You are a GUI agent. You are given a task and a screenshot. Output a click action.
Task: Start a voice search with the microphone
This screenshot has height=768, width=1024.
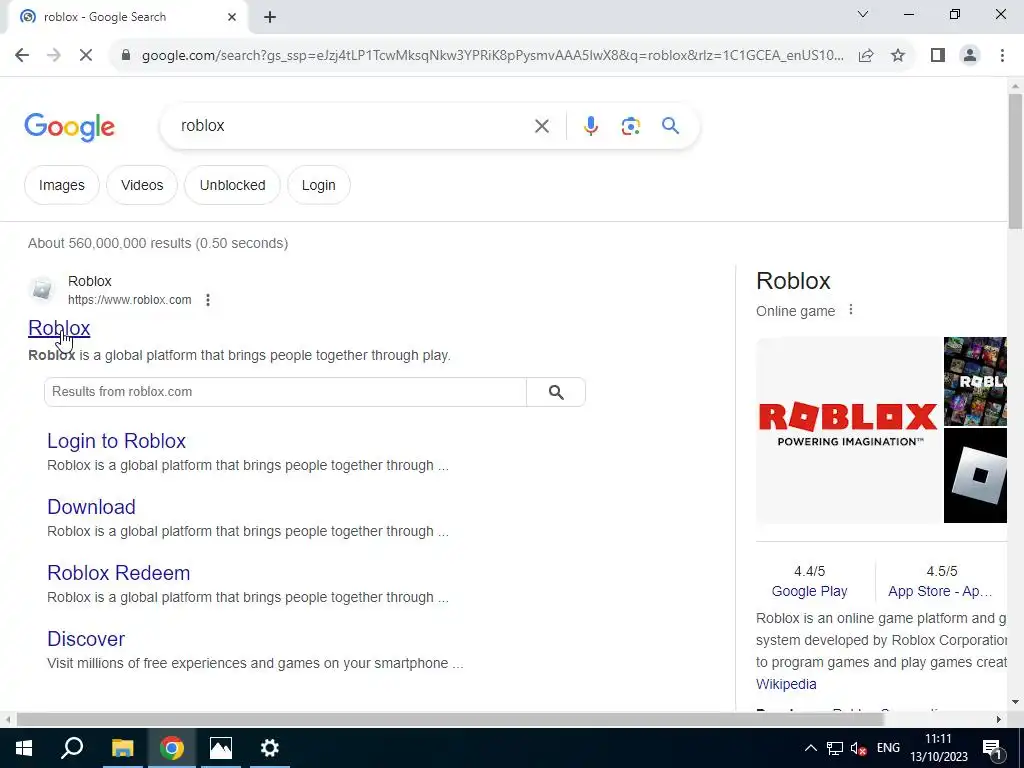point(590,126)
